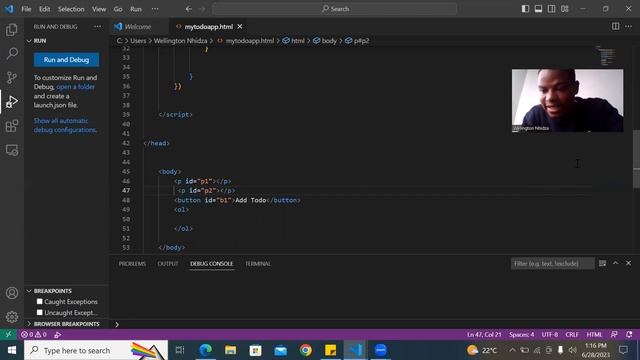The image size is (640, 360).
Task: Open notifications bell in status bar
Action: click(629, 334)
